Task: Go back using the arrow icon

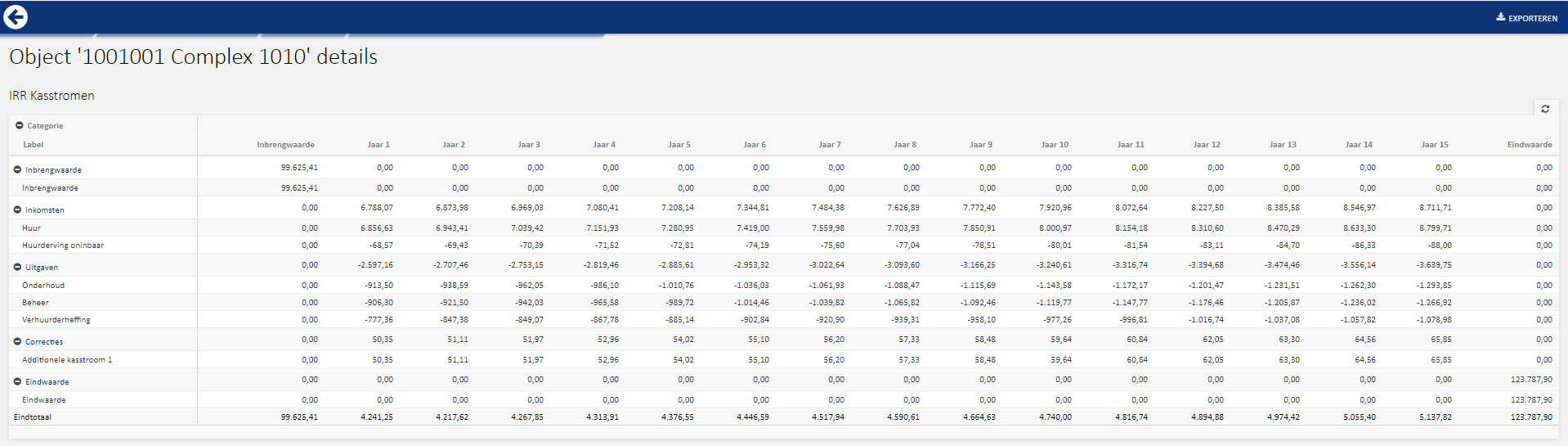Action: [x=16, y=17]
